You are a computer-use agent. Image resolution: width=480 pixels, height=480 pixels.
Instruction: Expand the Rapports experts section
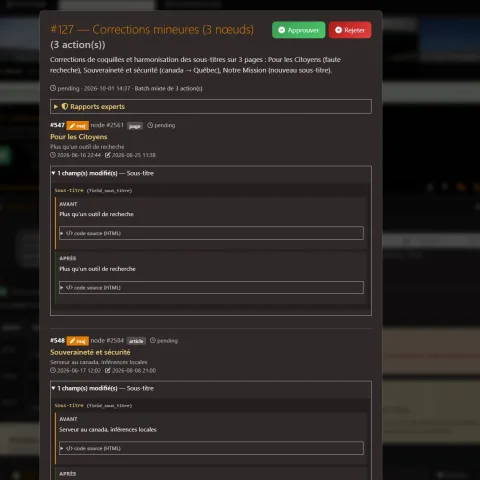[x=211, y=106]
